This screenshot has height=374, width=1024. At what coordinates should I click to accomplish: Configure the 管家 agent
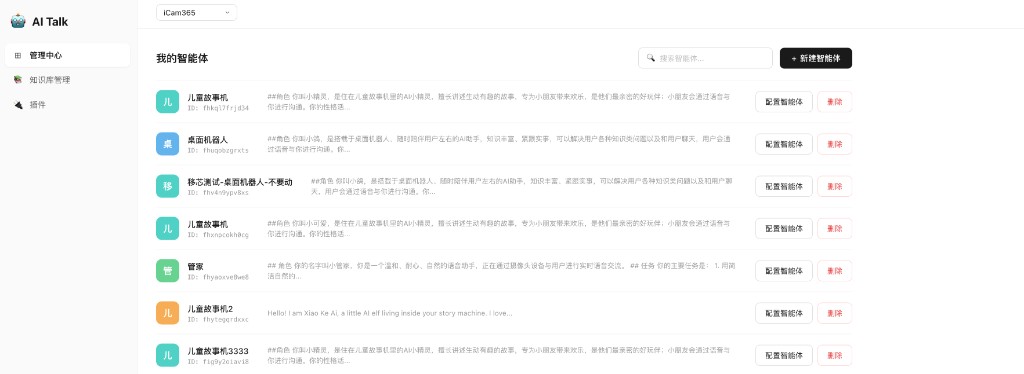tap(784, 270)
